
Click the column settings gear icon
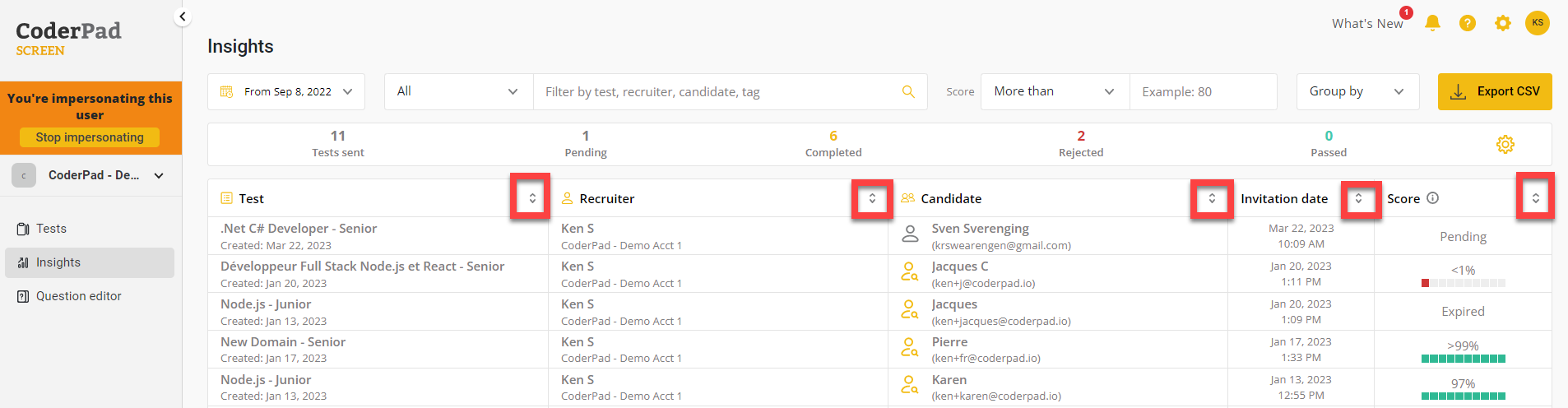(1505, 145)
